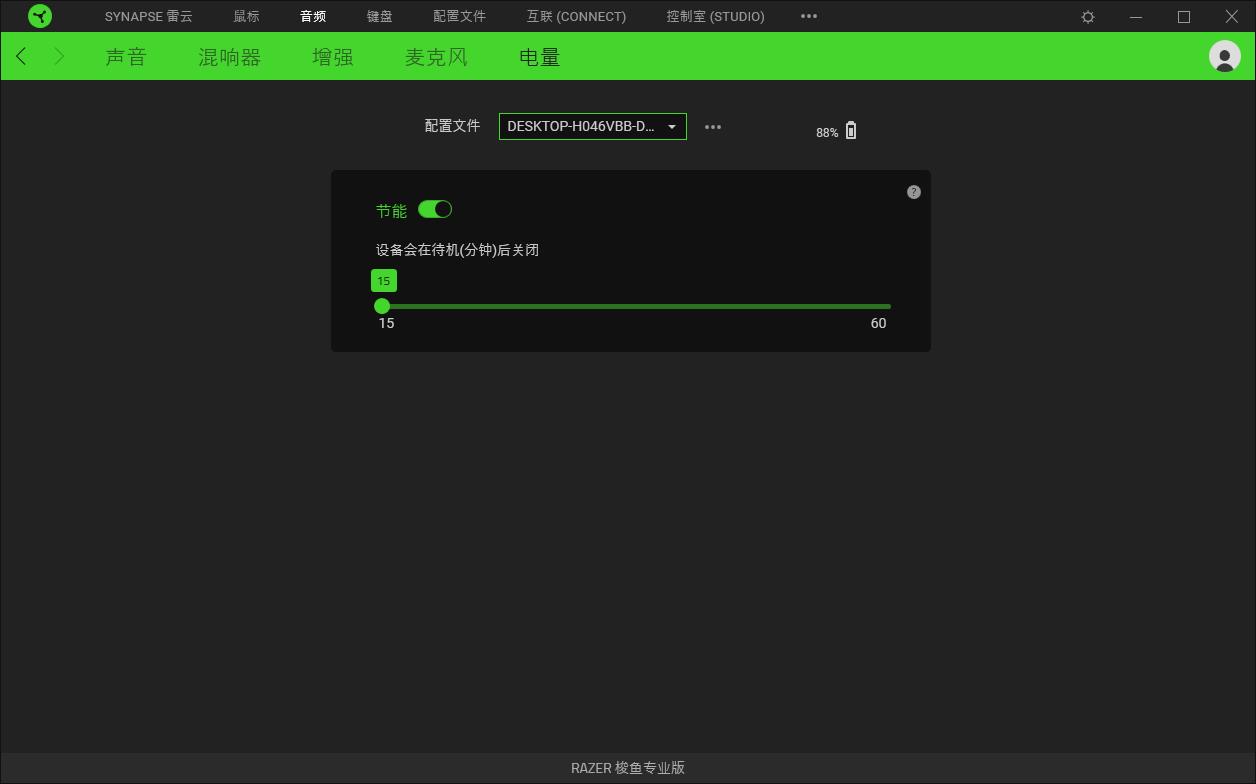Open the top bar overflow menu dots
This screenshot has height=784, width=1256.
[809, 16]
